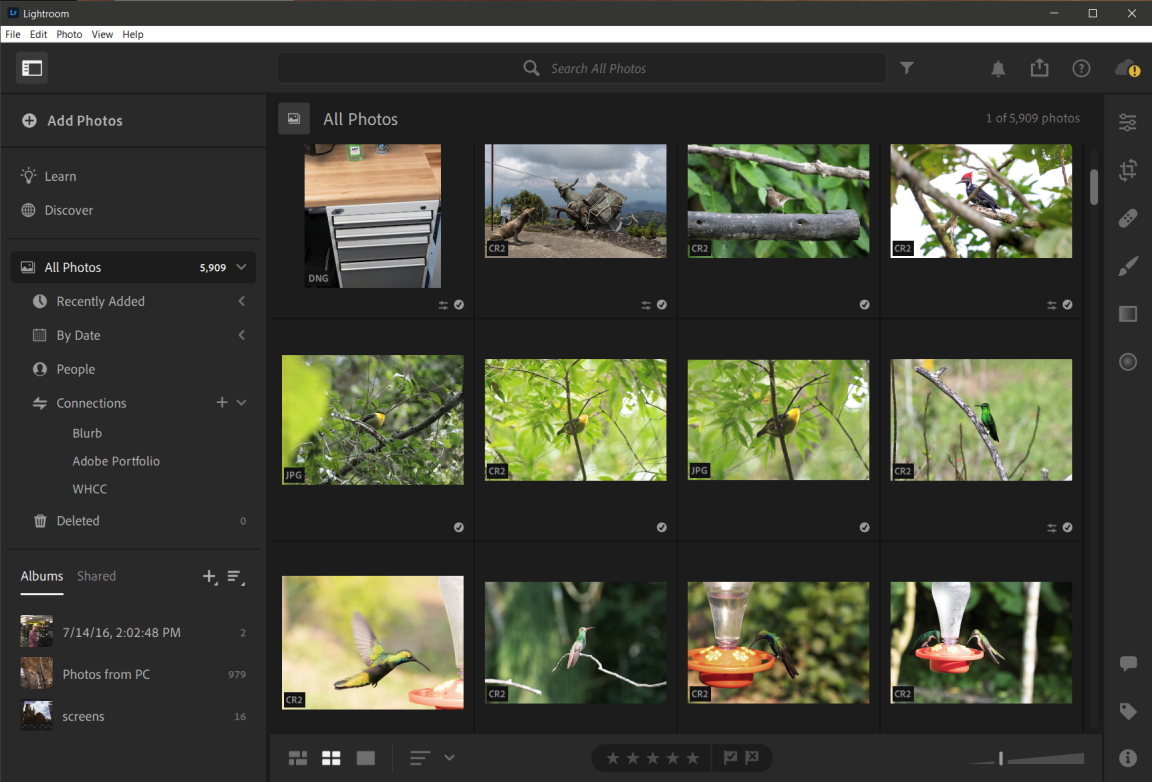Image resolution: width=1152 pixels, height=782 pixels.
Task: Select the Crop and Rotate tool
Action: click(x=1128, y=170)
